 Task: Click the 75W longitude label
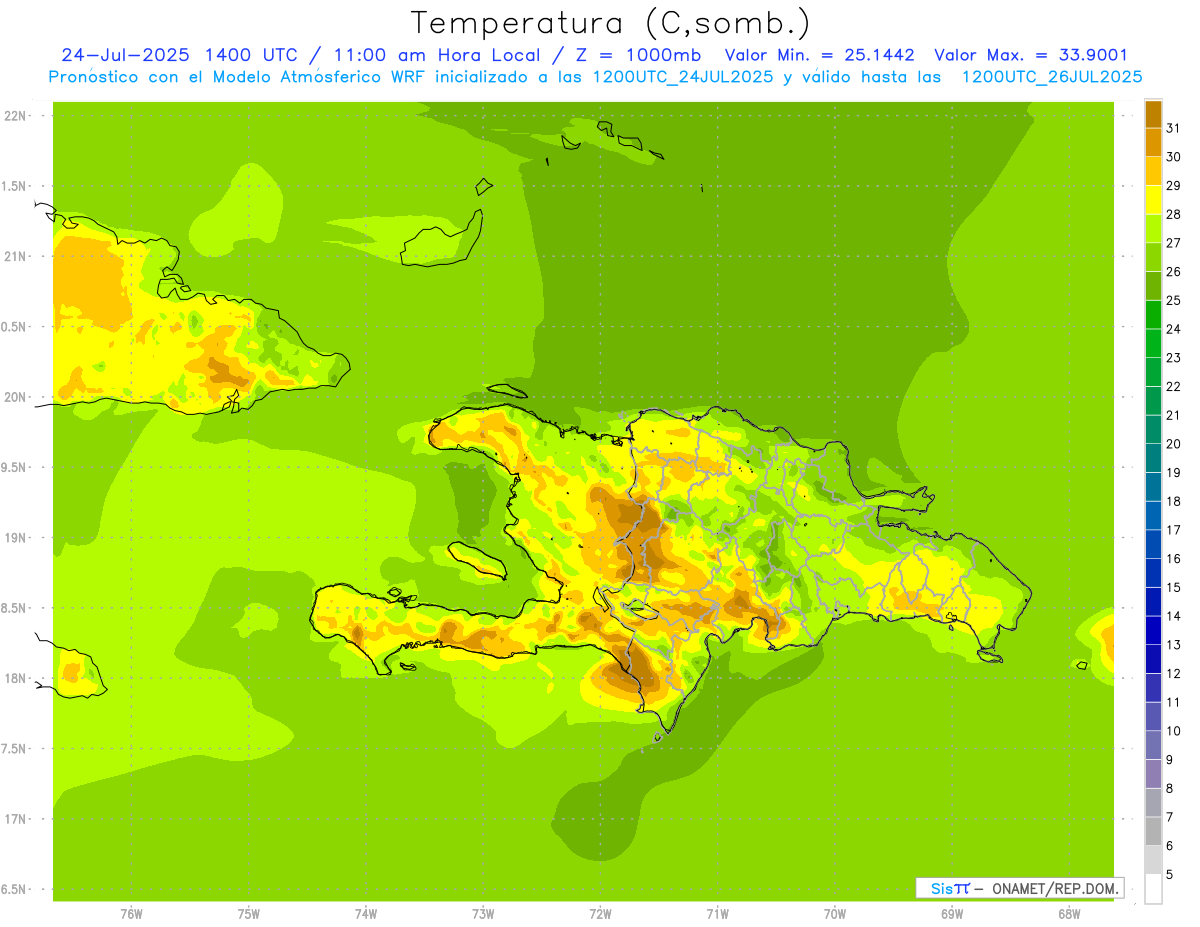249,913
